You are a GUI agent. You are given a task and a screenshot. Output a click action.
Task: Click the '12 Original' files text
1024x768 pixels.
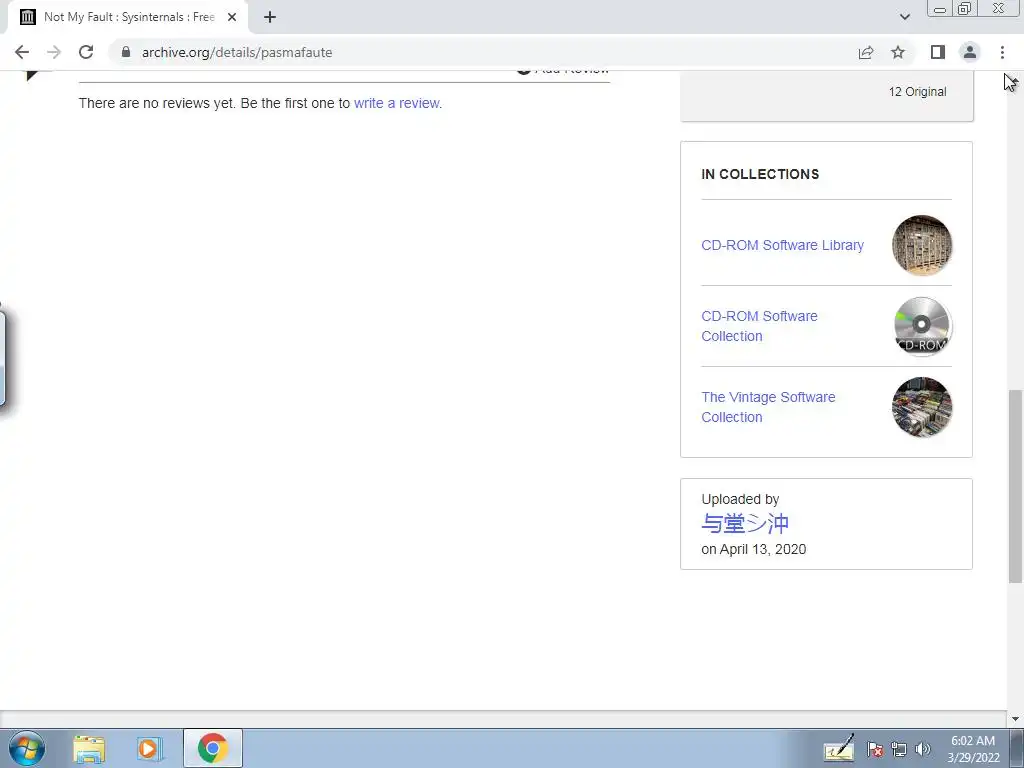(x=917, y=91)
